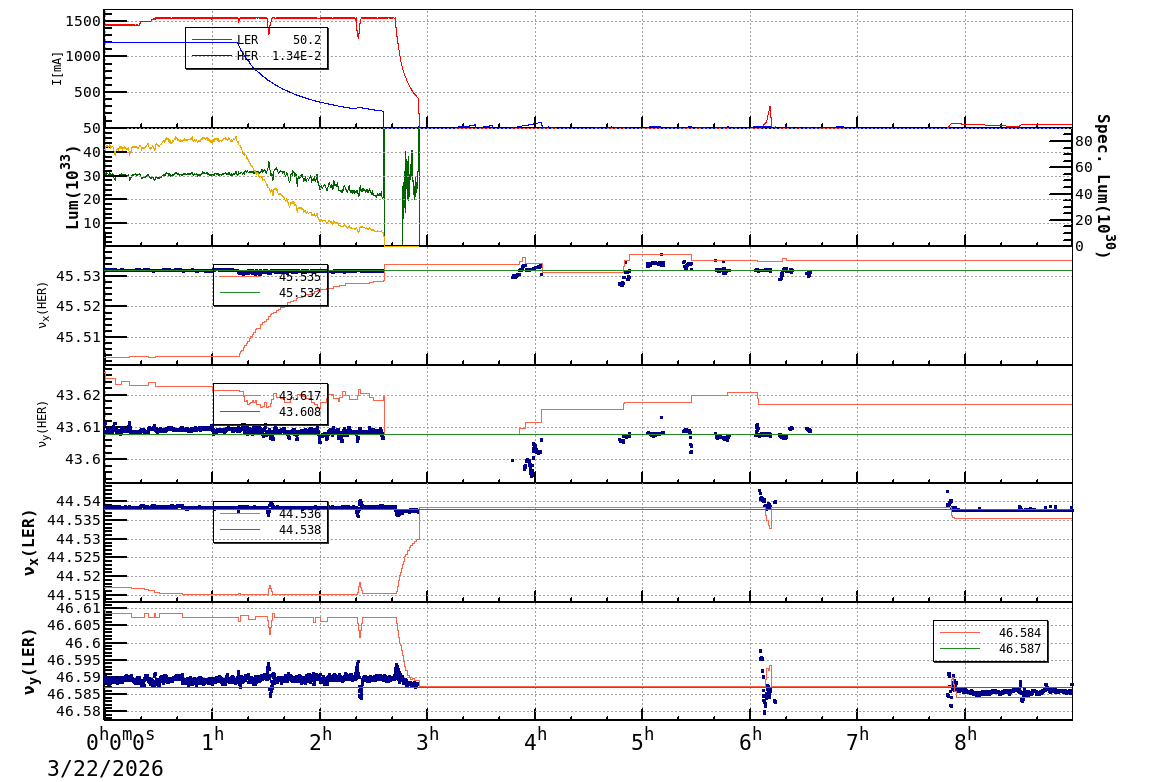Screen dimensions: 1154x782
Task: Click the HER 1.34E-2 legend entry
Action: coord(280,56)
